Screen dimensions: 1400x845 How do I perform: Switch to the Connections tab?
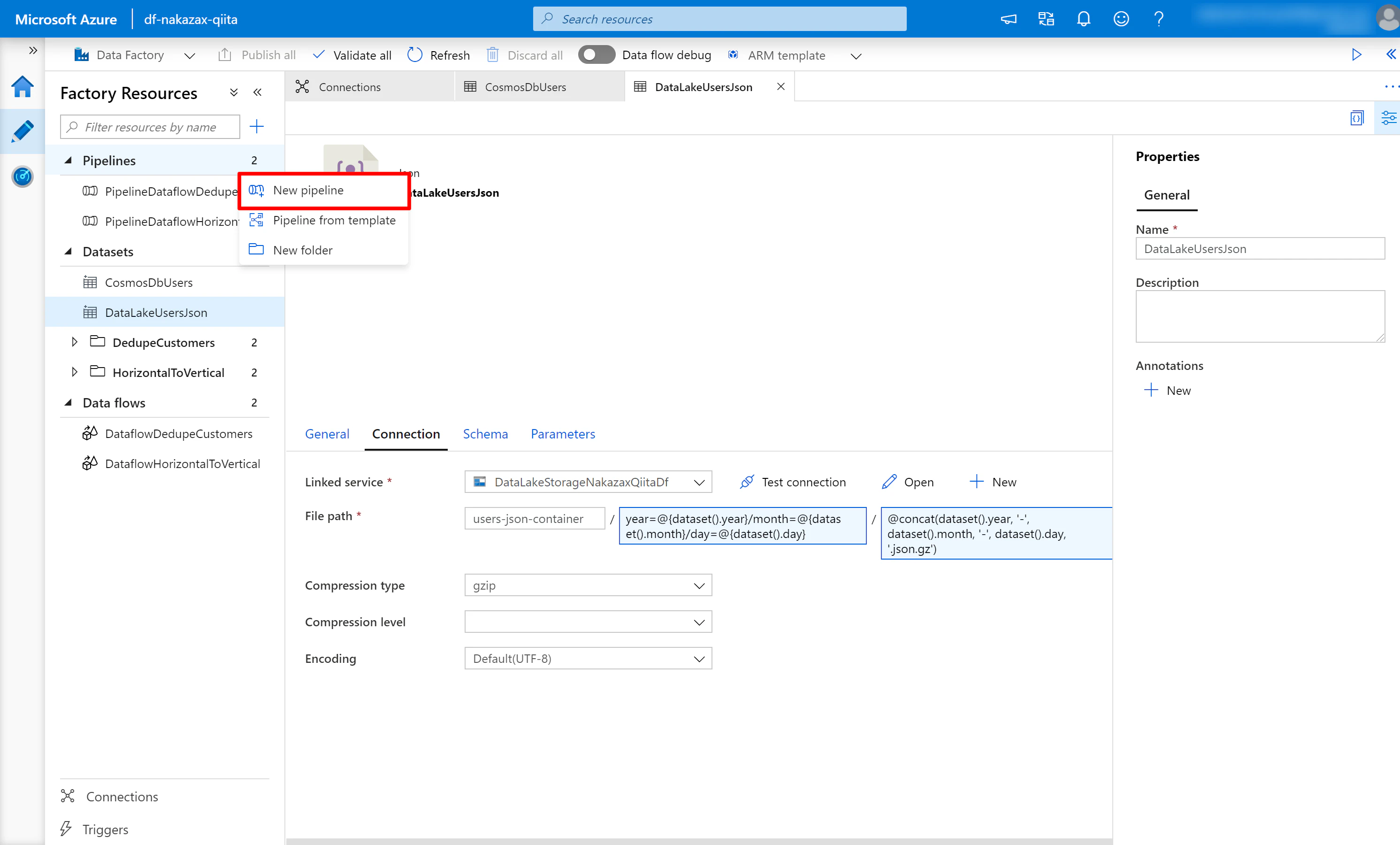370,87
